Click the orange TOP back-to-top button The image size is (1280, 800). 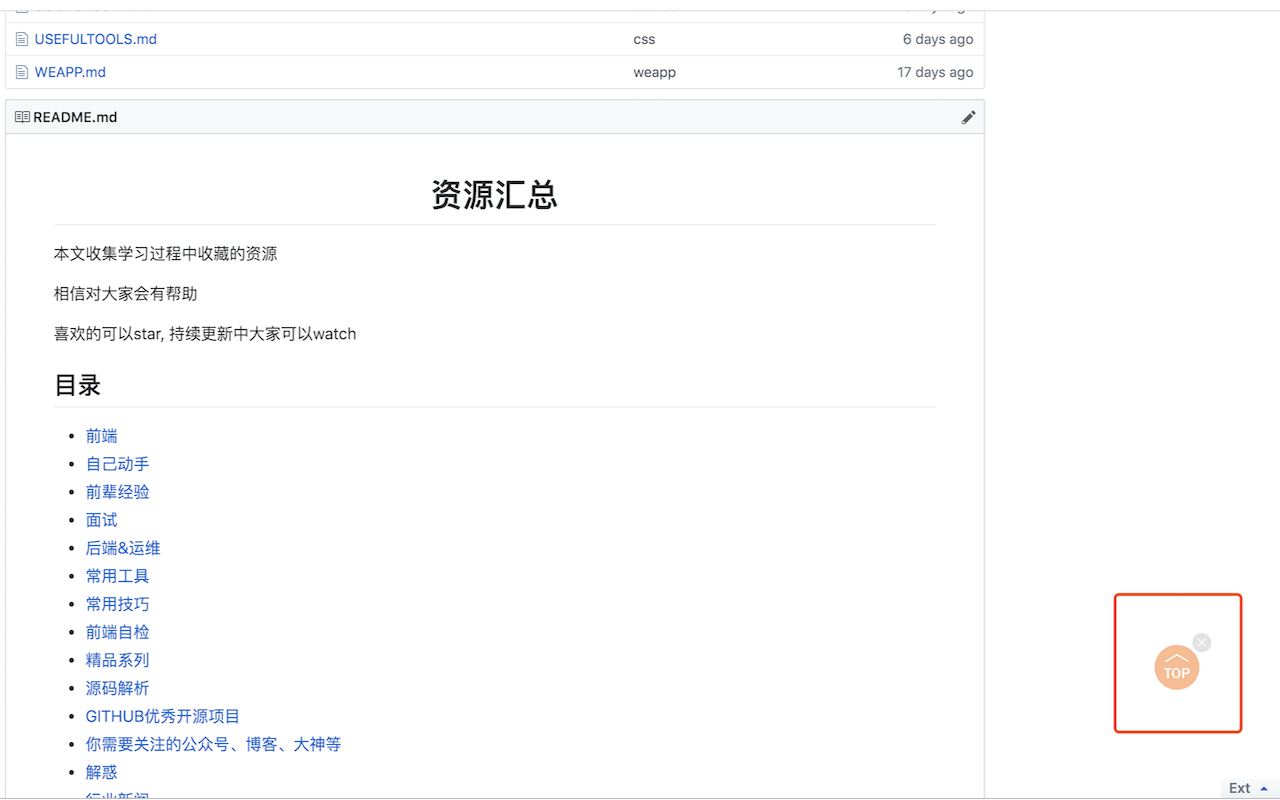click(x=1177, y=668)
